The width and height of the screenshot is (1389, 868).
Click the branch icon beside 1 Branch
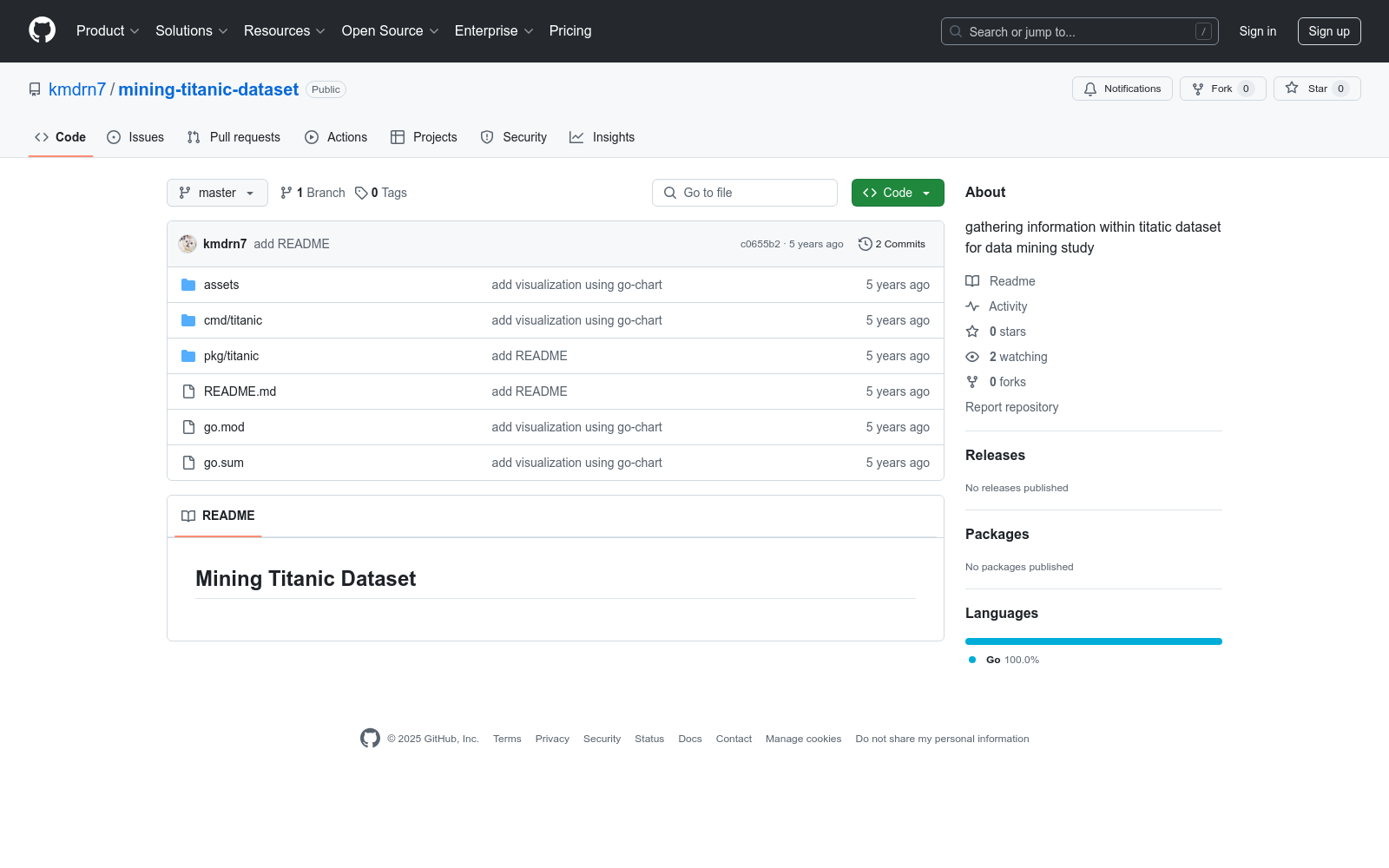pos(286,193)
